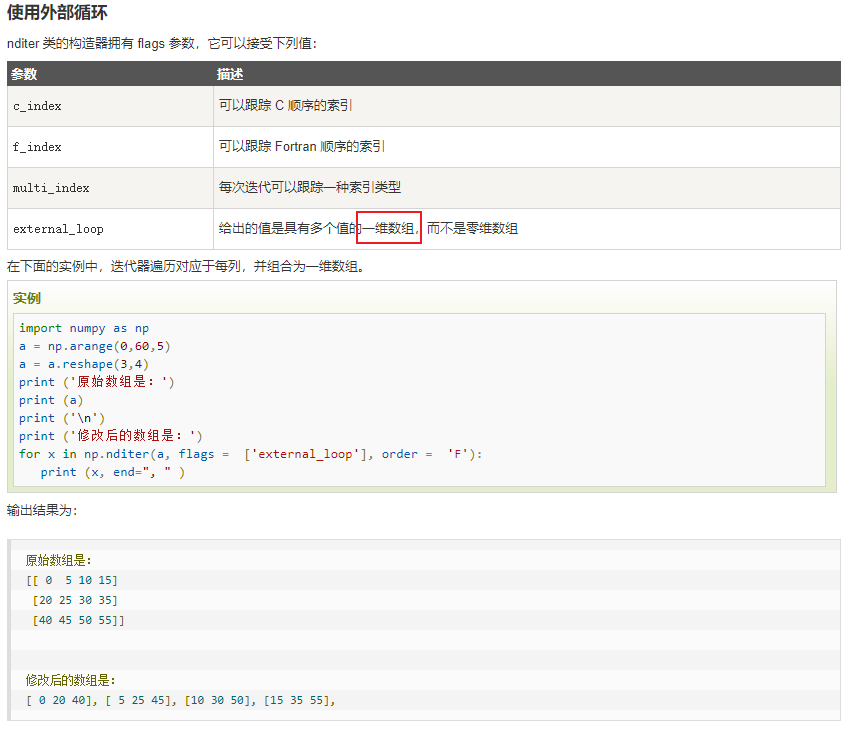Click sentence '在下面的实例中，迭代器遍历对应于每列'
The image size is (843, 731).
123,266
